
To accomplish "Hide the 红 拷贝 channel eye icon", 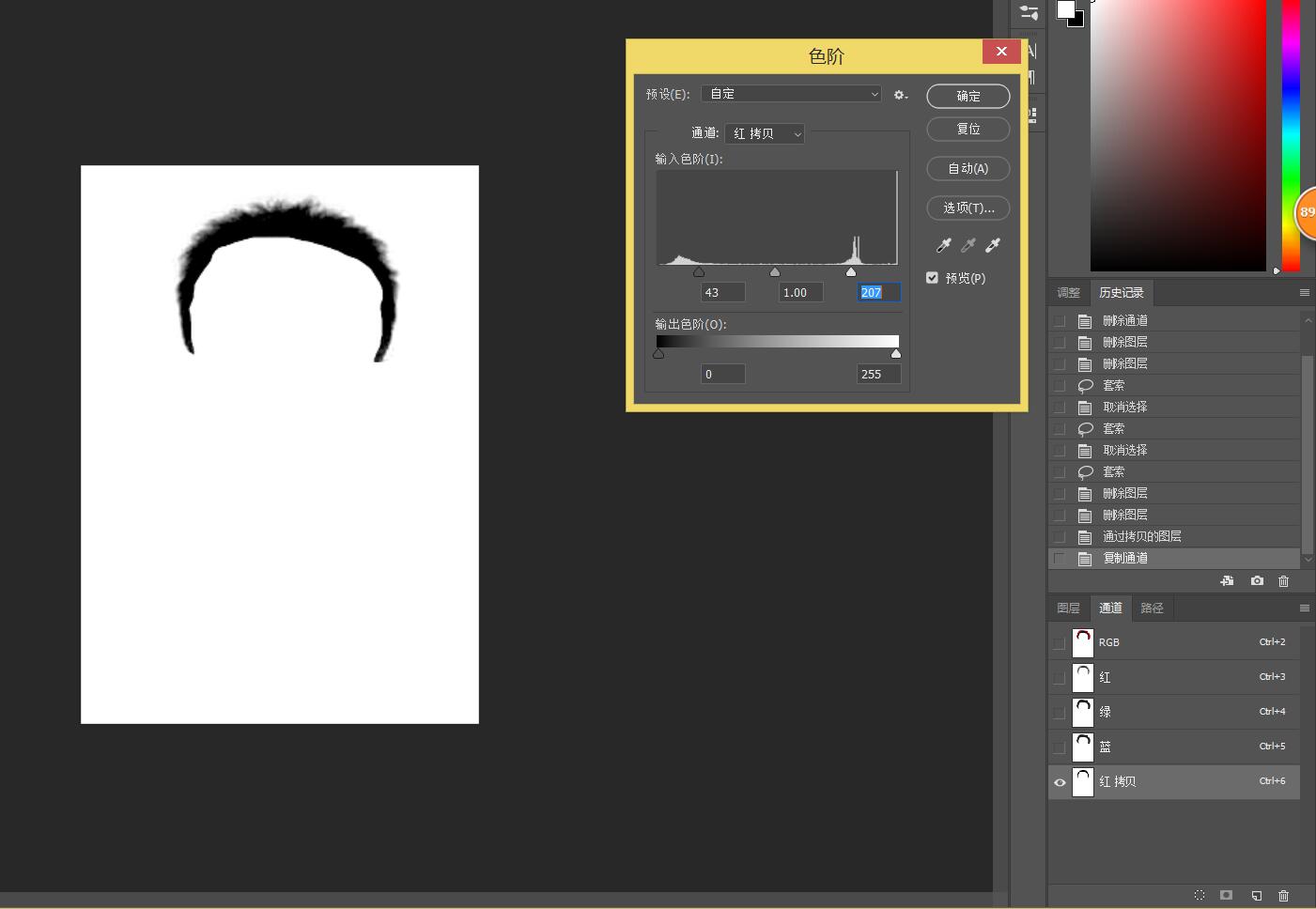I will point(1060,782).
